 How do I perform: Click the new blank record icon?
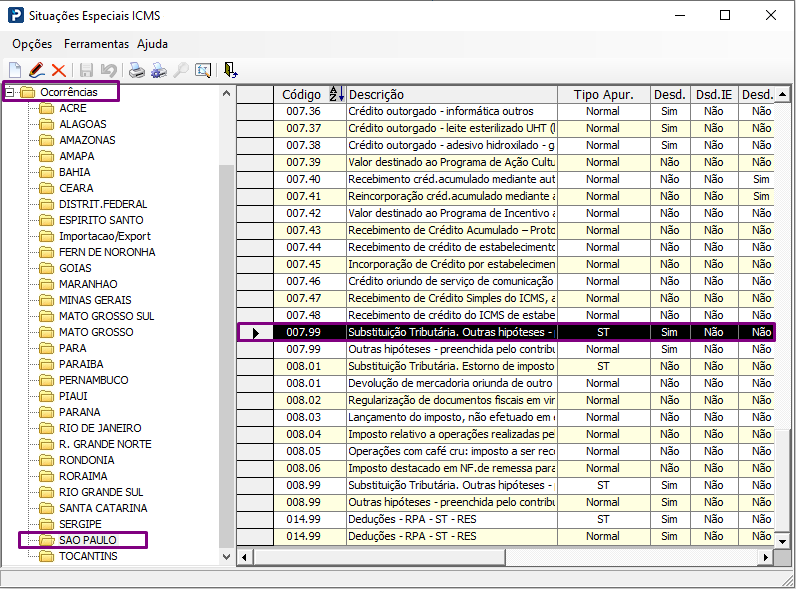point(15,70)
